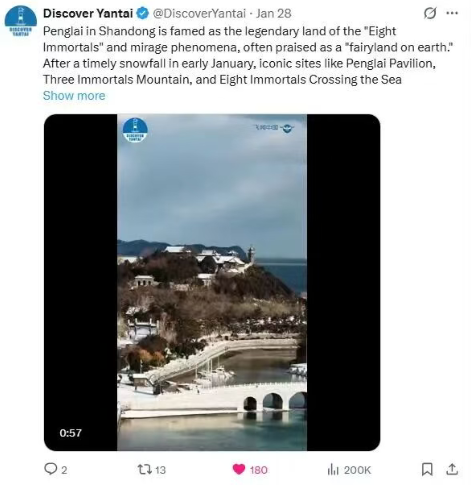Unlike the post via the heart
This screenshot has width=471, height=485.
coord(239,469)
